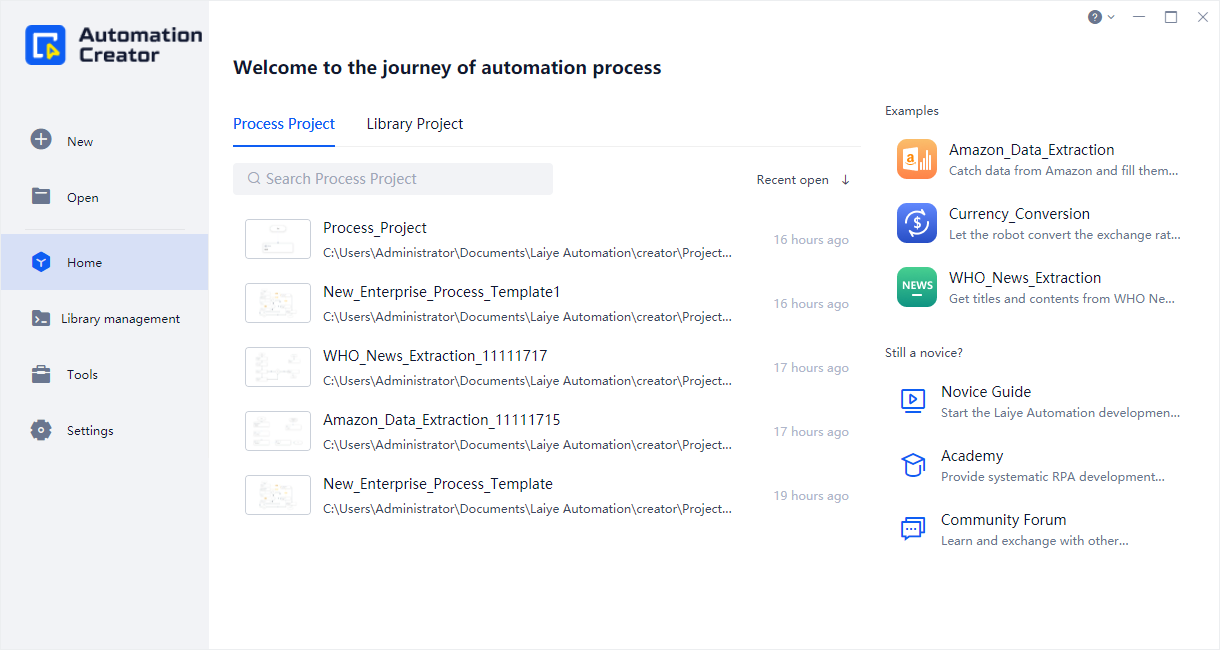Click the Tools briefcase icon

pyautogui.click(x=41, y=374)
